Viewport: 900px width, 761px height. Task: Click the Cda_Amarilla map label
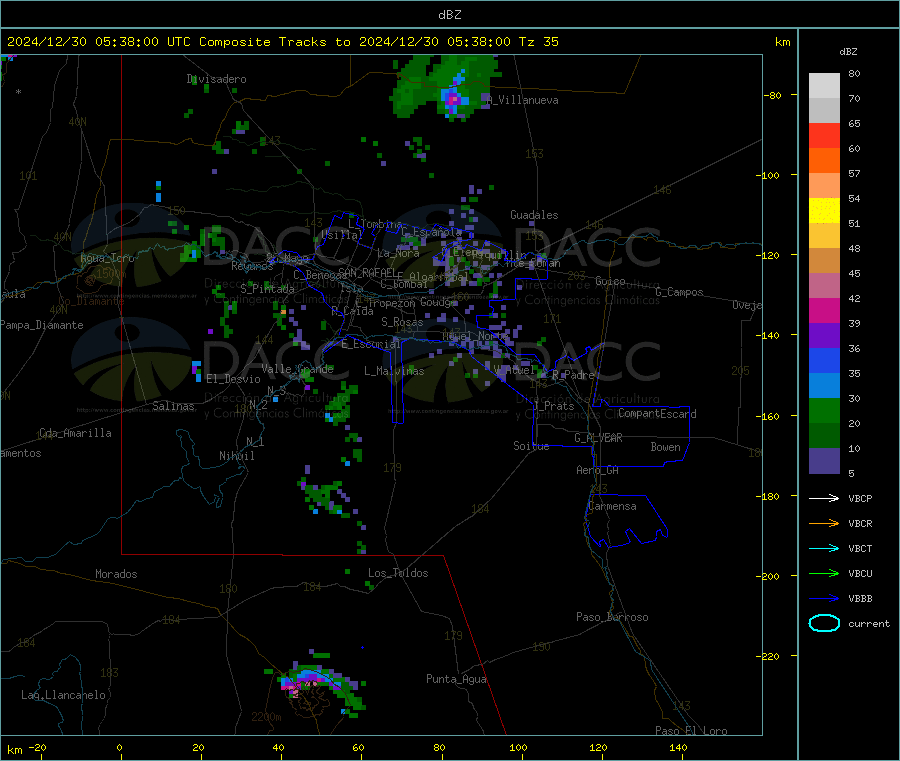[x=75, y=433]
